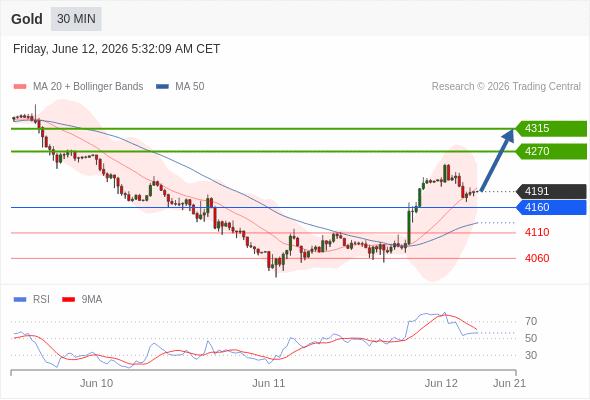This screenshot has width=590, height=400.
Task: Click the 4270 resistance price tag
Action: pyautogui.click(x=551, y=152)
